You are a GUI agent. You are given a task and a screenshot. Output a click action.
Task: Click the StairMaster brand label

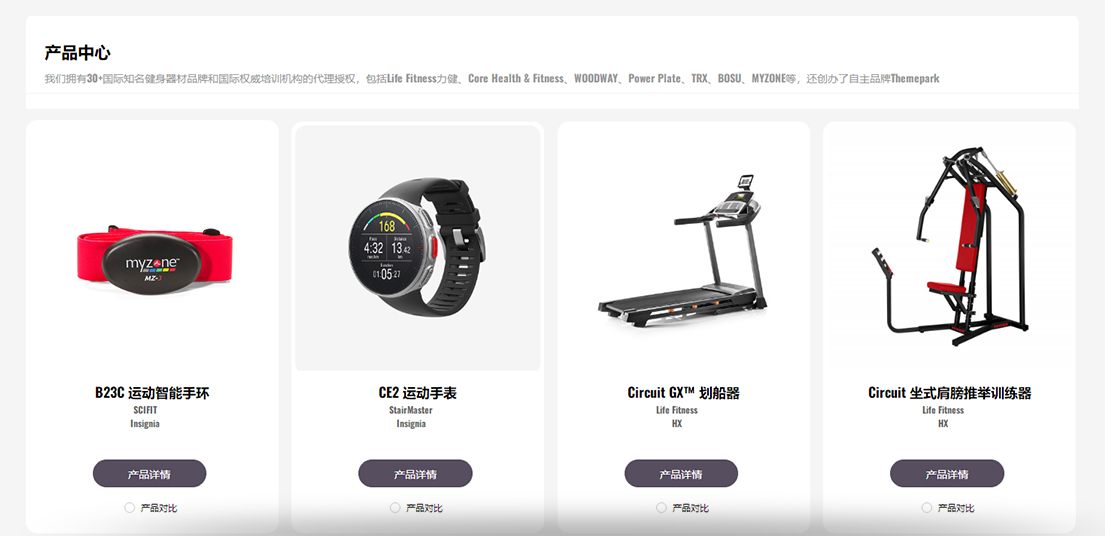[x=411, y=410]
